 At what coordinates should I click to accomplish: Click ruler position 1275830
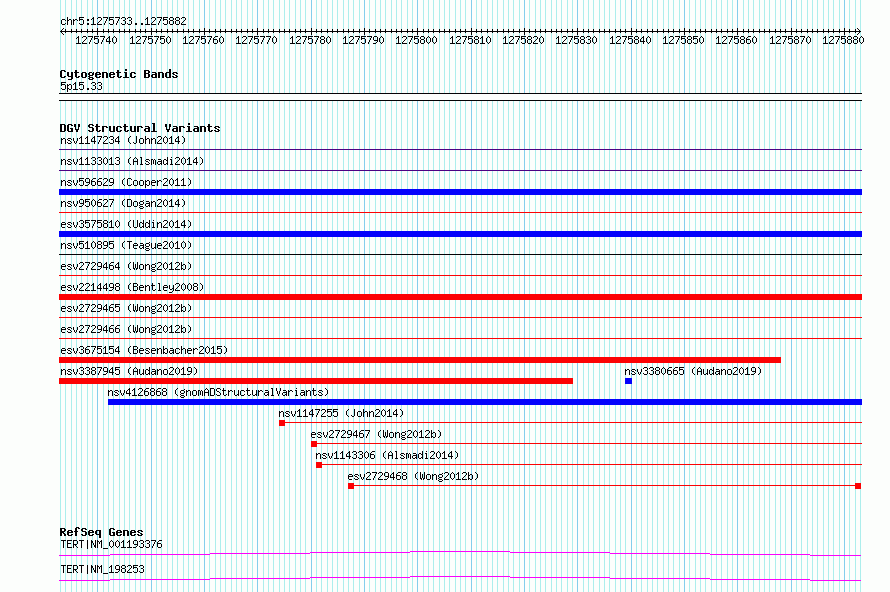(577, 40)
